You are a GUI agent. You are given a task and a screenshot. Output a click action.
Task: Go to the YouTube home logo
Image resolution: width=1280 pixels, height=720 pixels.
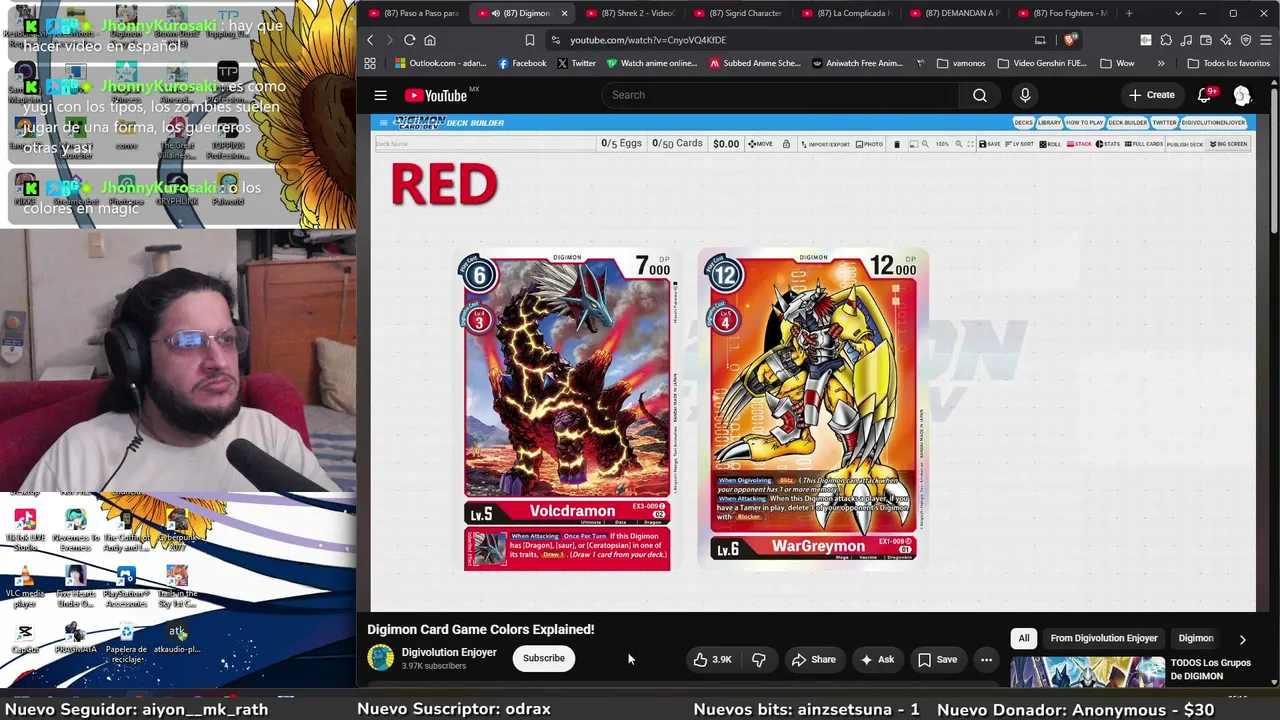tap(436, 95)
